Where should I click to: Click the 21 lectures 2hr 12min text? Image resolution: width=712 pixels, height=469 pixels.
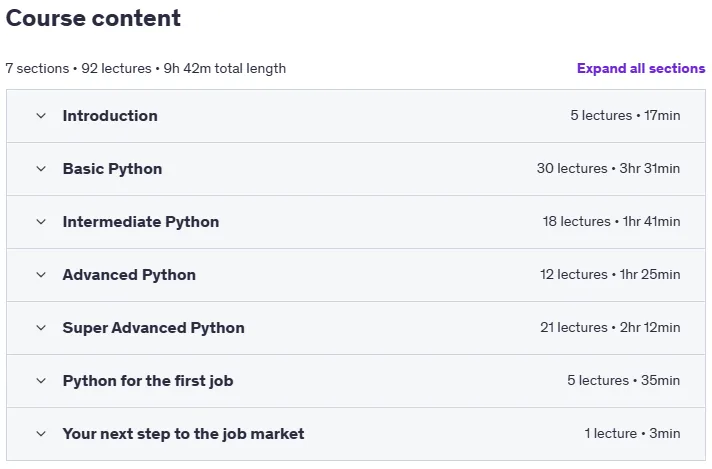(610, 327)
